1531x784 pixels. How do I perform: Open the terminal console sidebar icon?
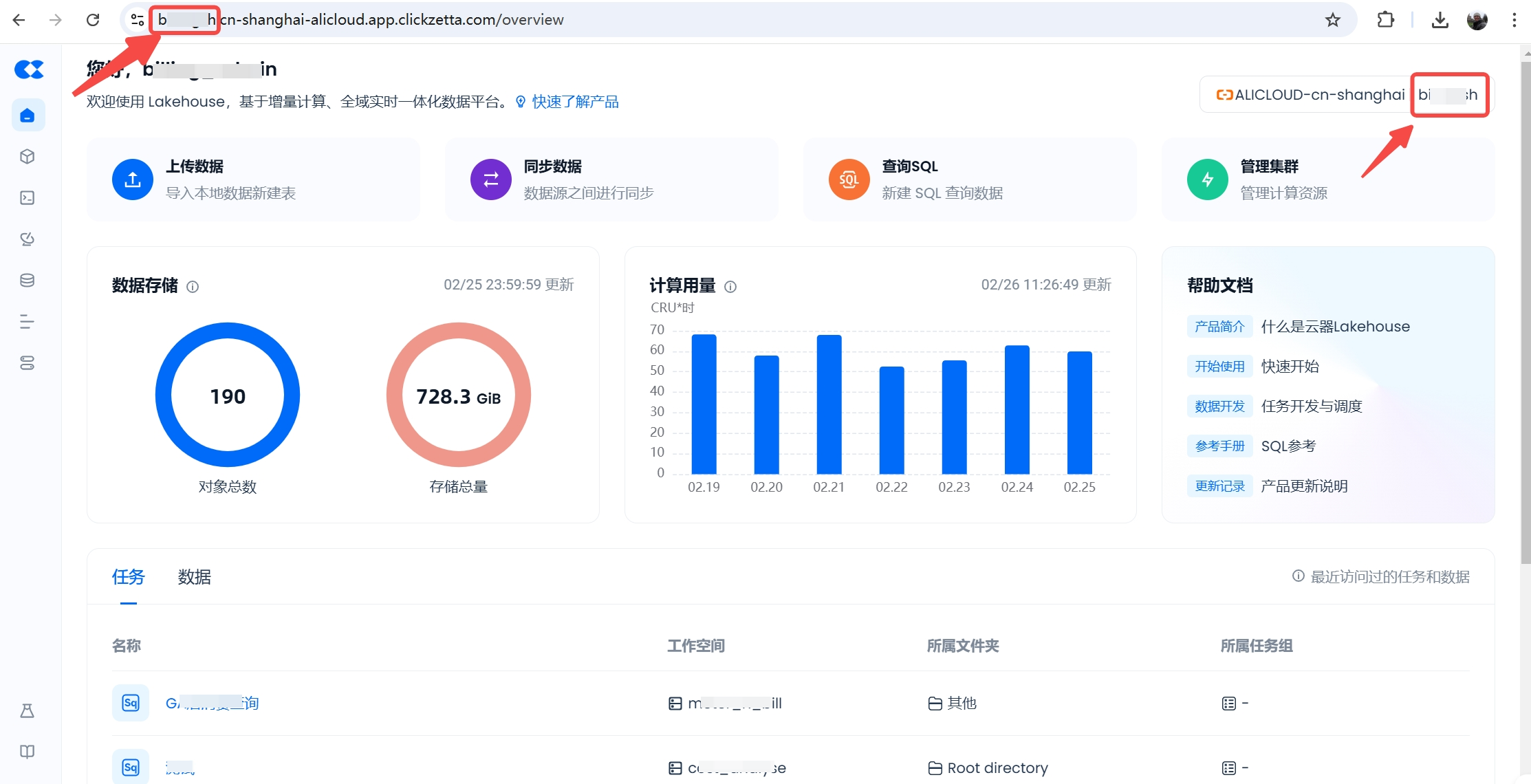coord(28,198)
